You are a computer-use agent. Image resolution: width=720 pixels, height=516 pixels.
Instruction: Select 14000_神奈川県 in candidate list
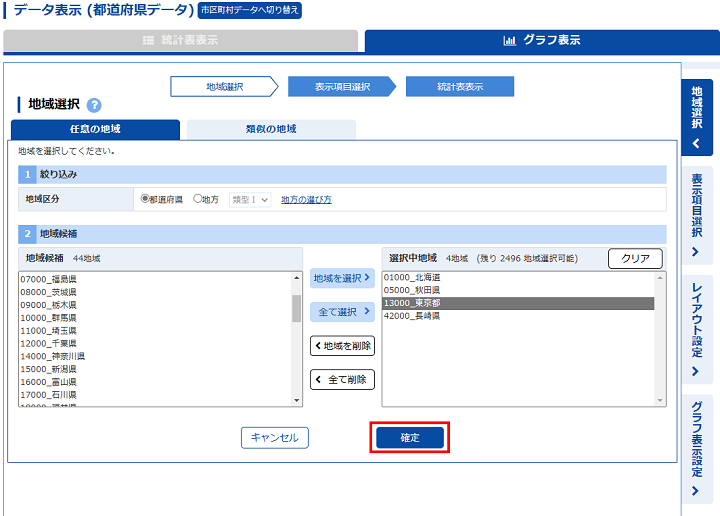(x=155, y=356)
